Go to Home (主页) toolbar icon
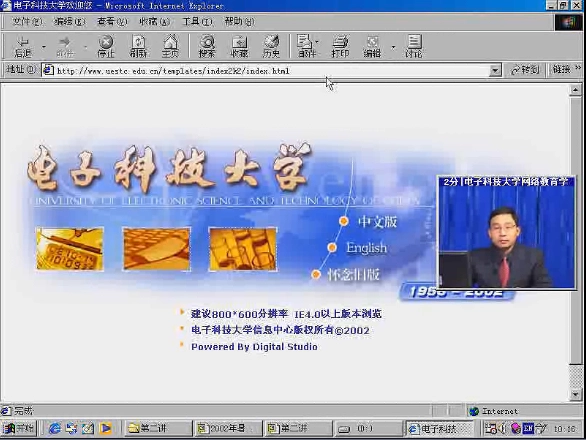The width and height of the screenshot is (586, 440). [x=170, y=46]
